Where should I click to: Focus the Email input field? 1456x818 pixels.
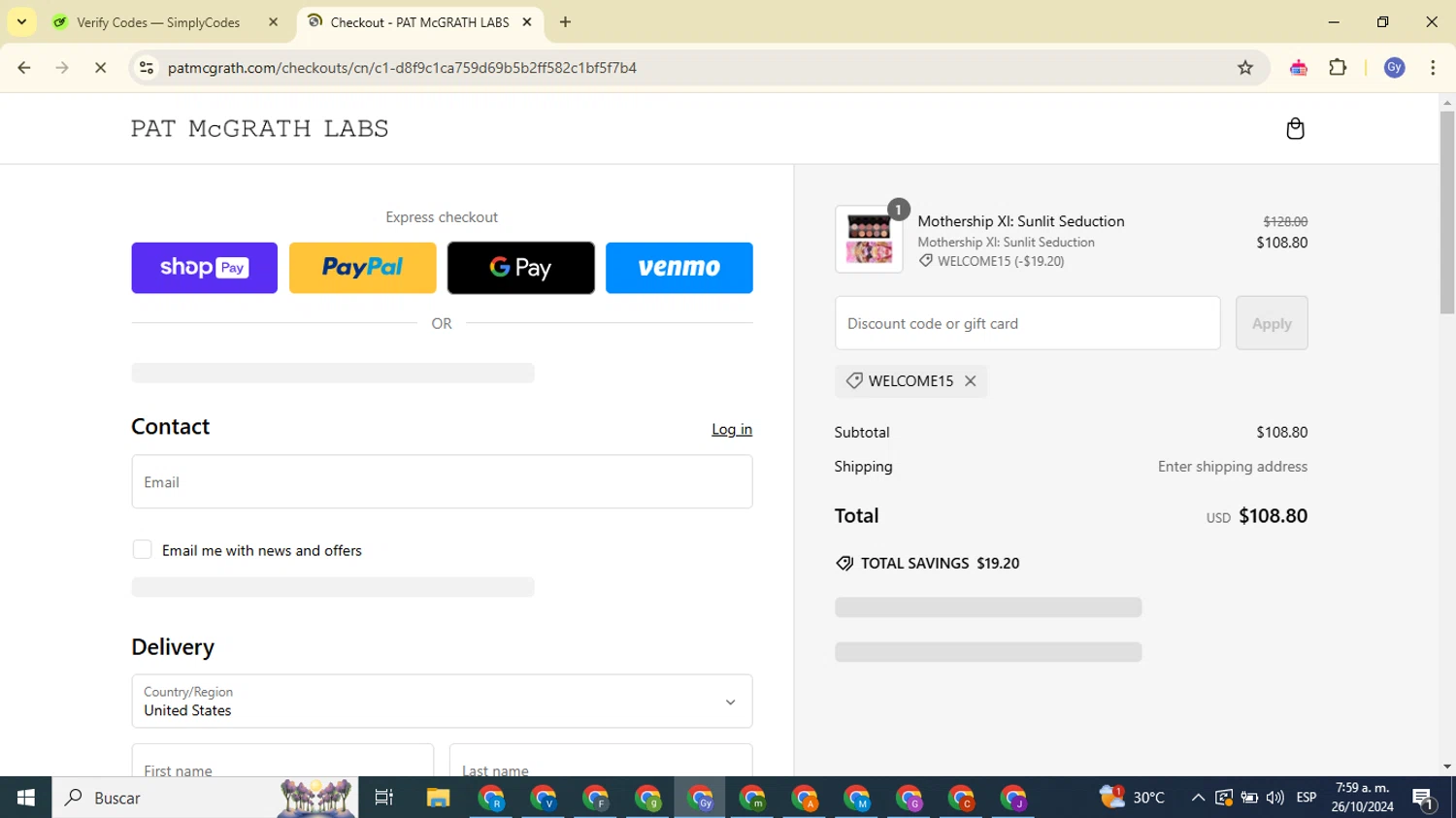click(442, 482)
